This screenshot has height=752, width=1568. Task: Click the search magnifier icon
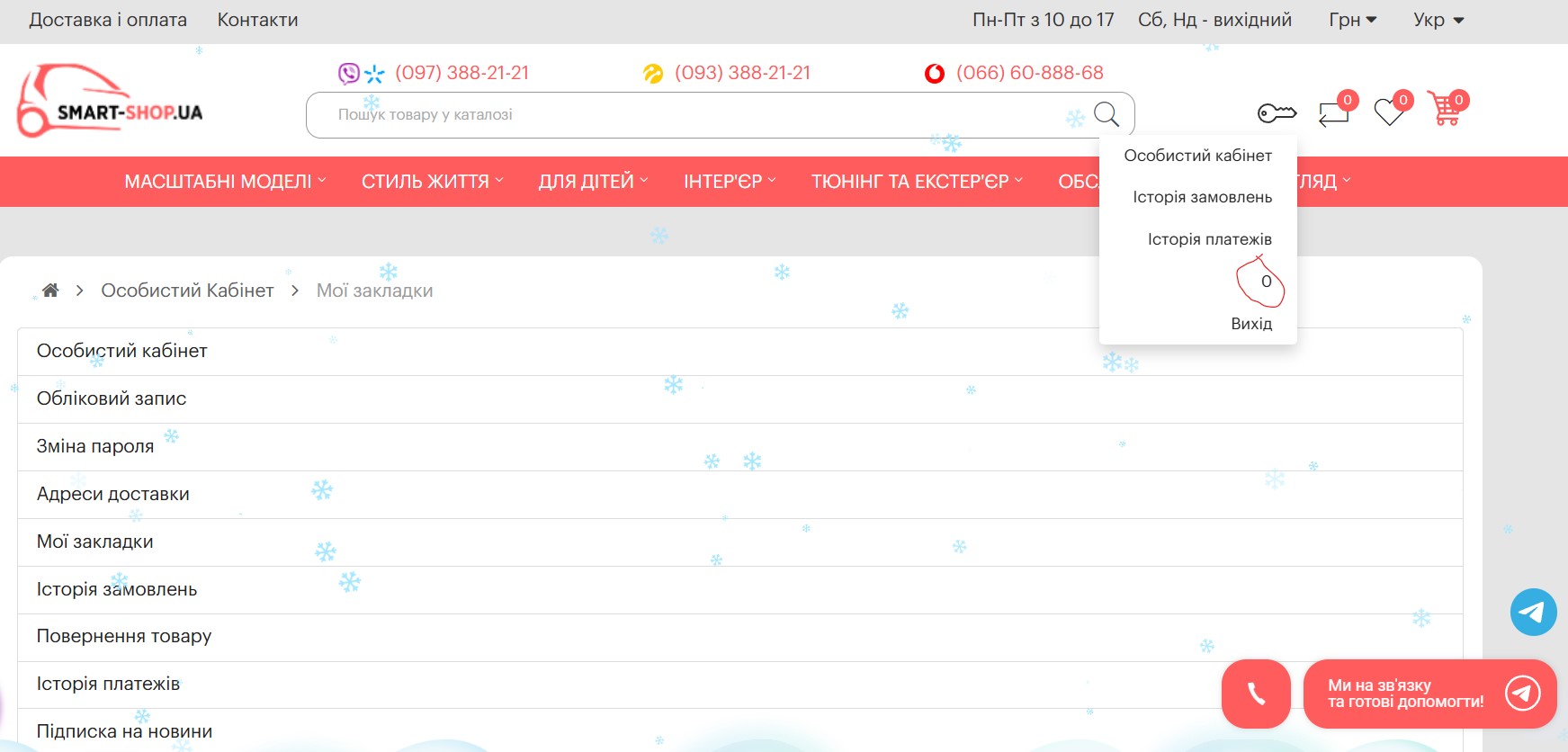click(1106, 114)
